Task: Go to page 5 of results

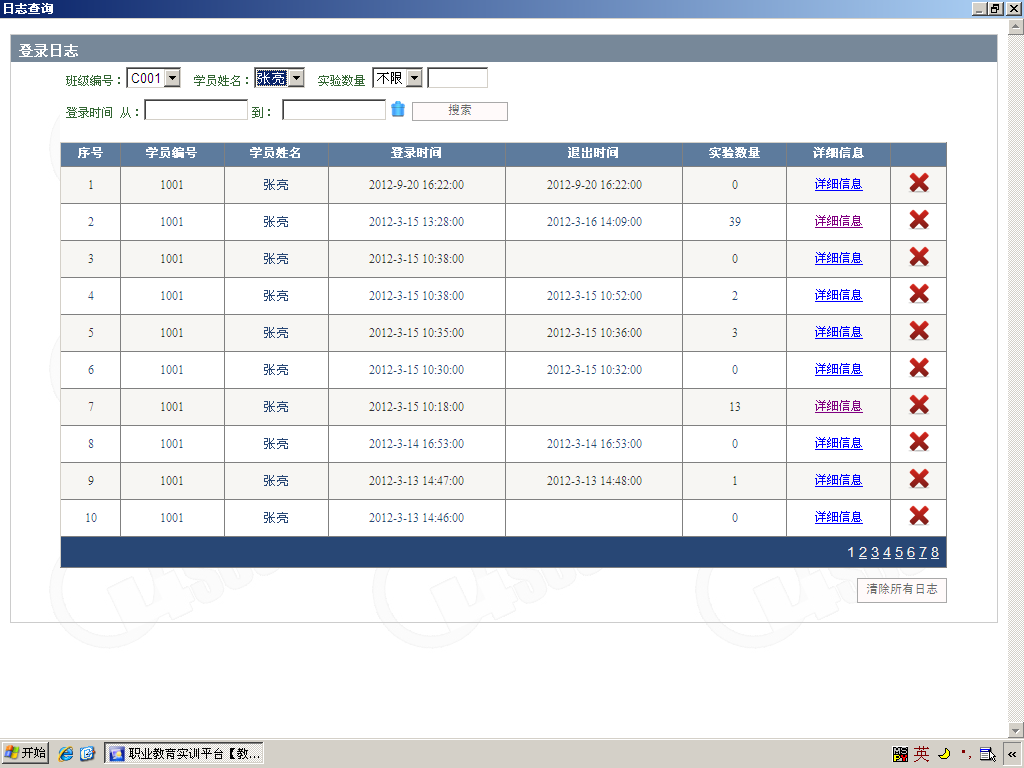Action: 899,552
